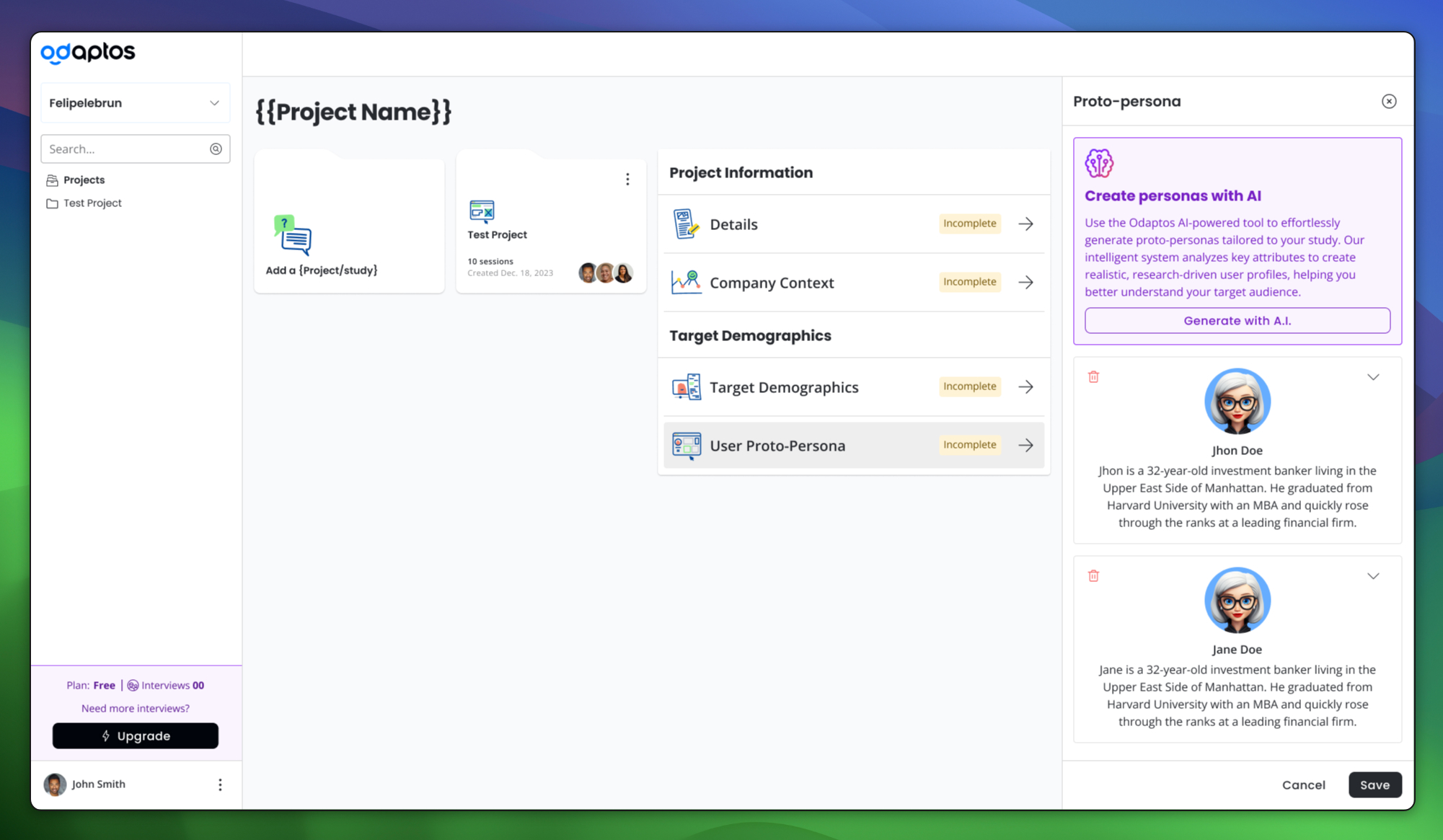Click the Incomplete badge on Details
This screenshot has height=840, width=1443.
(969, 224)
